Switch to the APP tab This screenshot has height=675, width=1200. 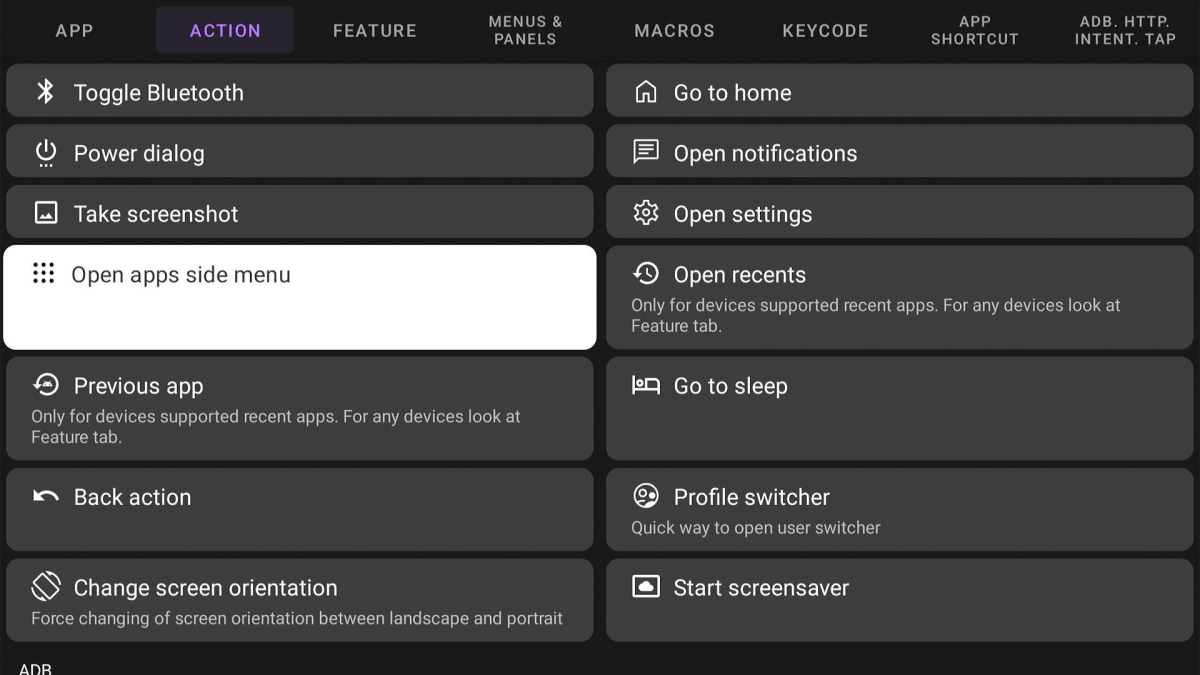tap(75, 30)
